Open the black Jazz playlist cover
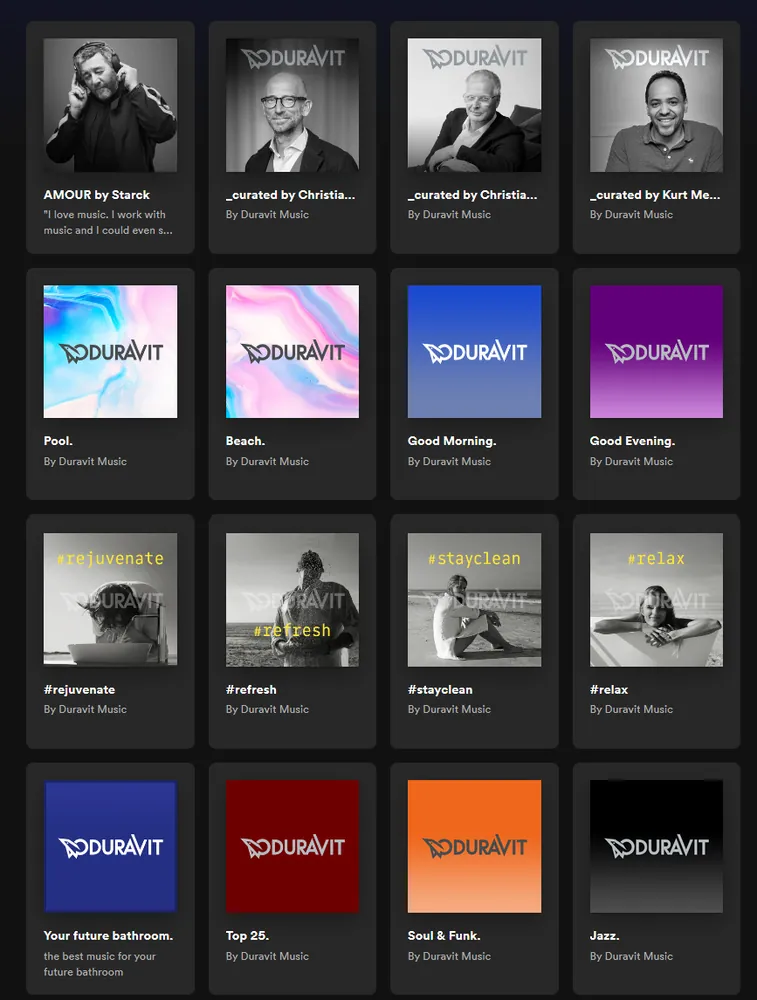This screenshot has width=757, height=1000. [x=656, y=846]
